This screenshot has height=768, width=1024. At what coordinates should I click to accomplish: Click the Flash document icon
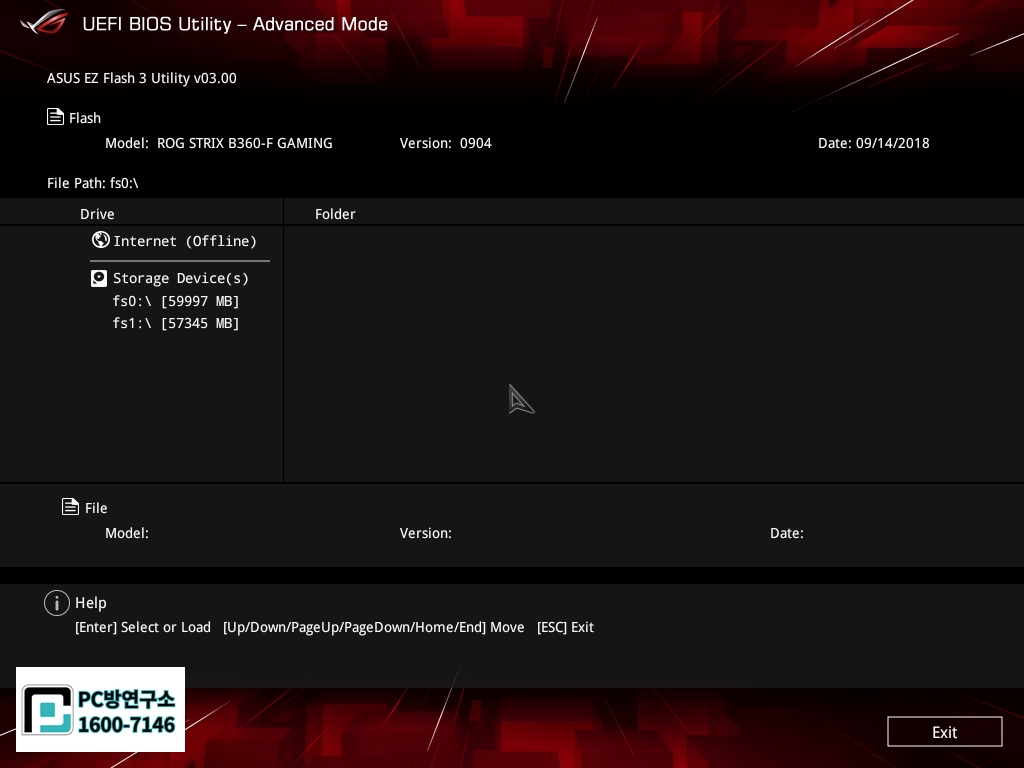[56, 117]
